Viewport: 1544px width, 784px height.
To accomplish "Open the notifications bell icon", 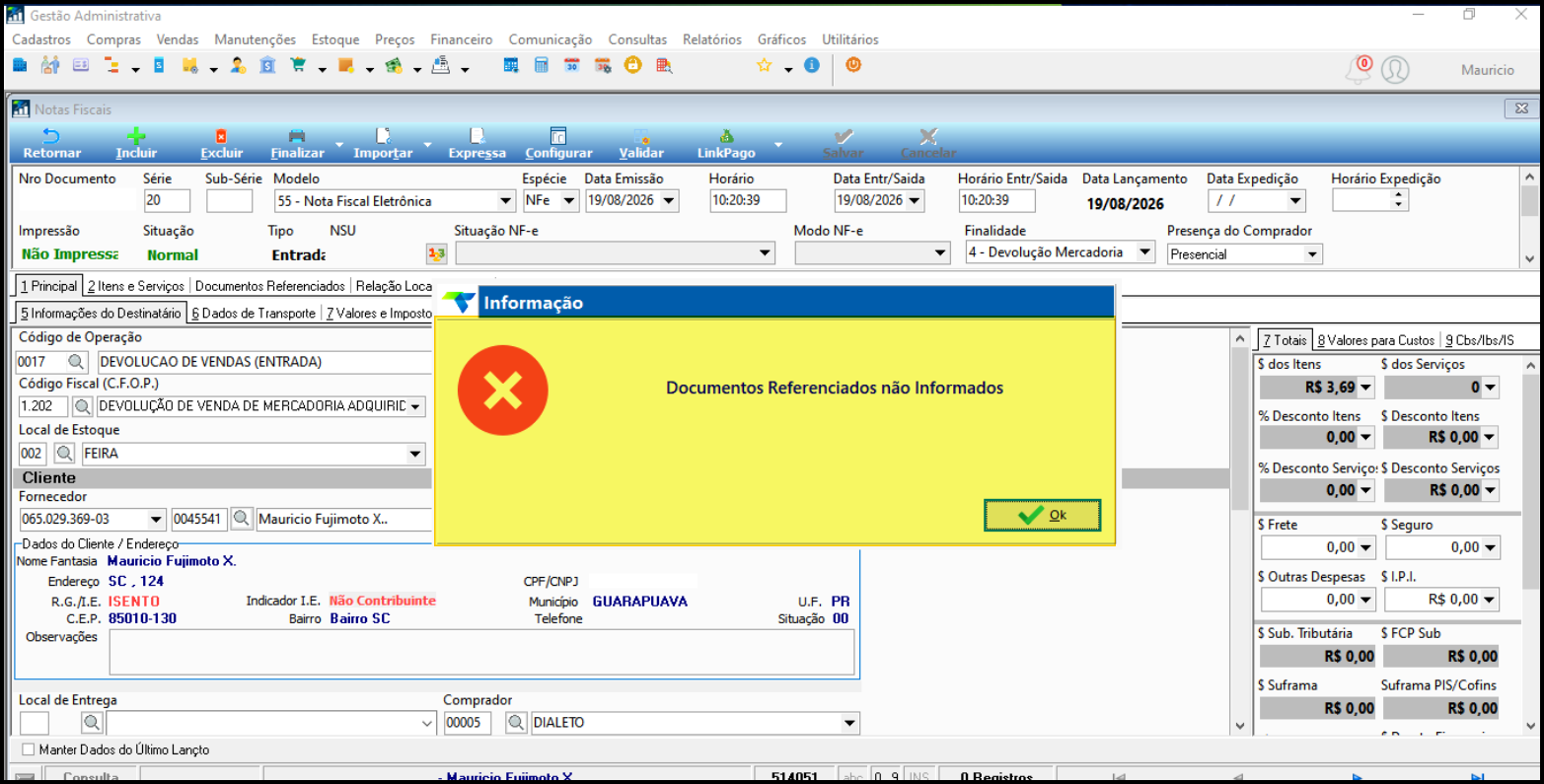I will (x=1358, y=70).
